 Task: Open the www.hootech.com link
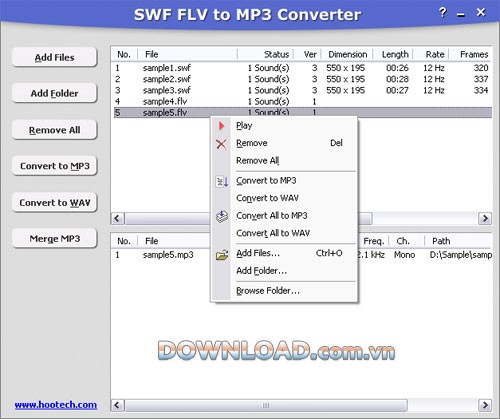56,405
